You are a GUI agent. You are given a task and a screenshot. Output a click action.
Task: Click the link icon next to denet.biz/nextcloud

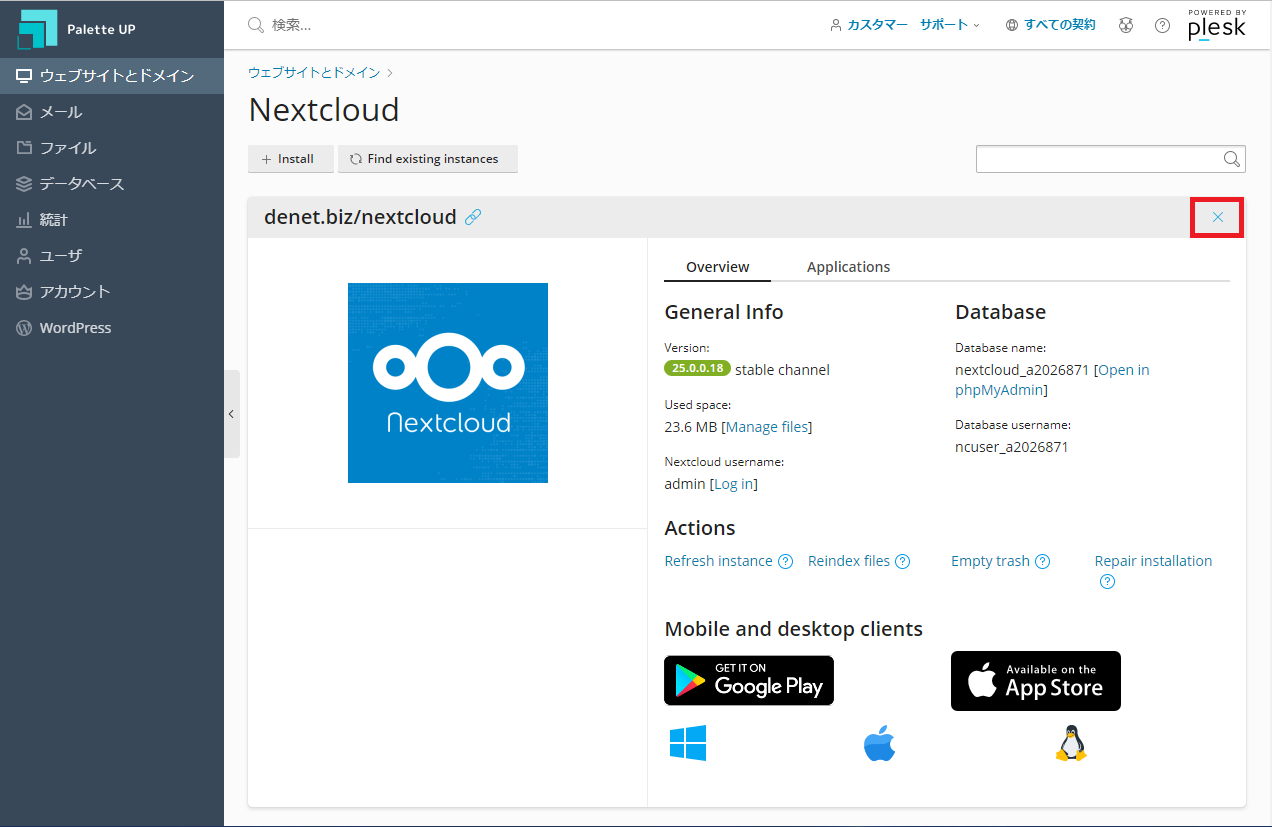point(473,217)
